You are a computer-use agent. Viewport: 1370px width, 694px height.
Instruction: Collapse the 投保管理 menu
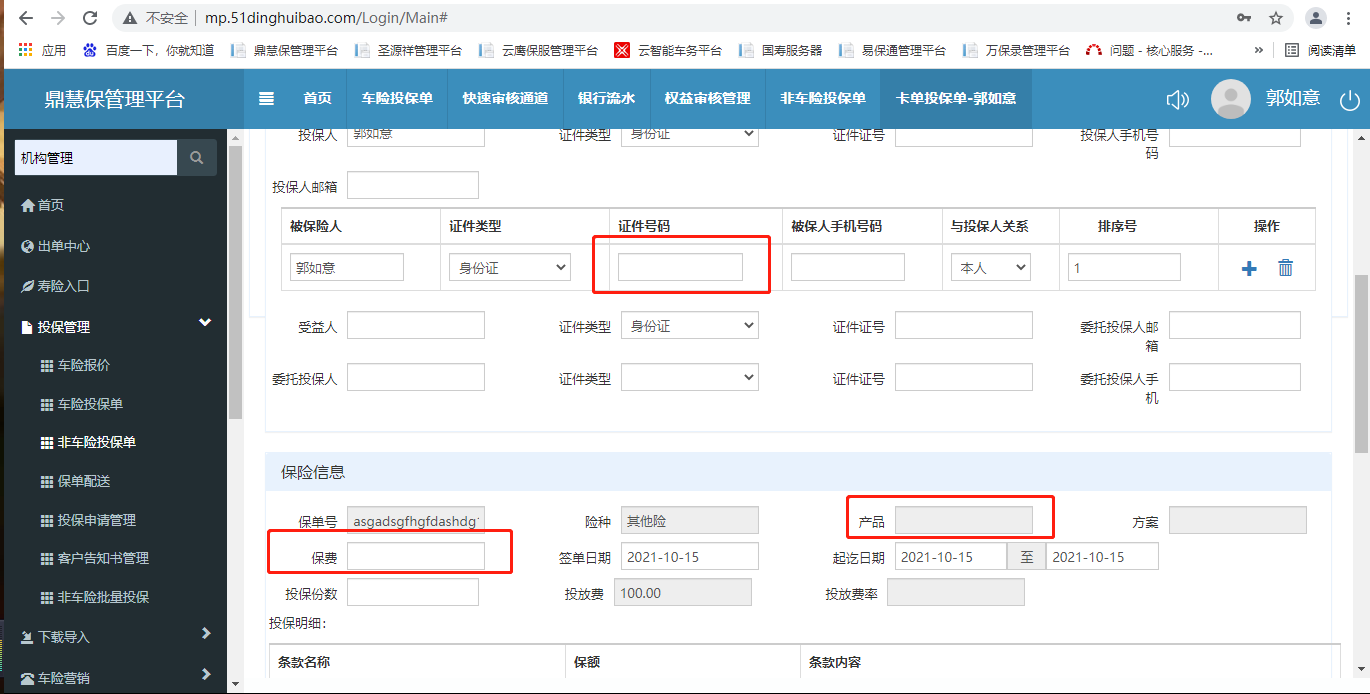(x=115, y=326)
